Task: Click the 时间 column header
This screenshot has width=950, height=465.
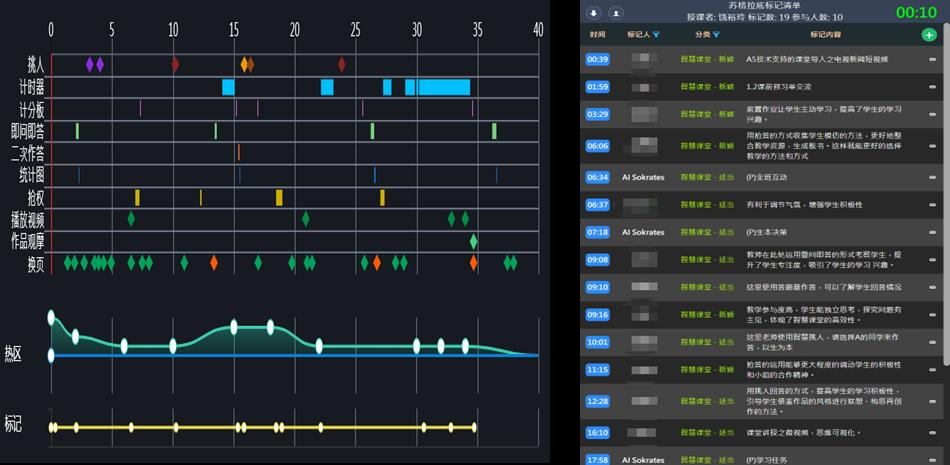Action: coord(597,35)
